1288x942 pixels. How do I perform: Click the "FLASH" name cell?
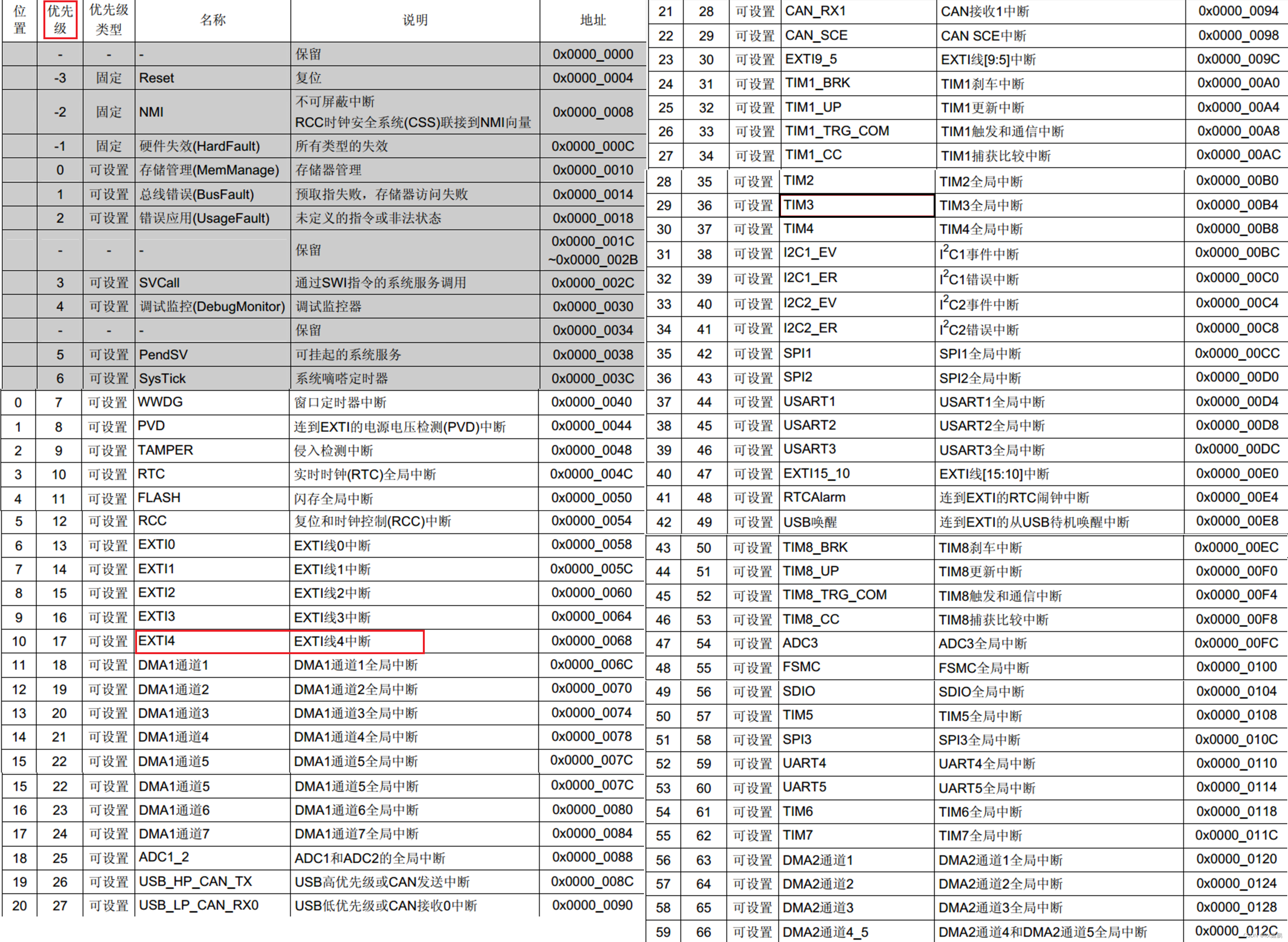(212, 498)
